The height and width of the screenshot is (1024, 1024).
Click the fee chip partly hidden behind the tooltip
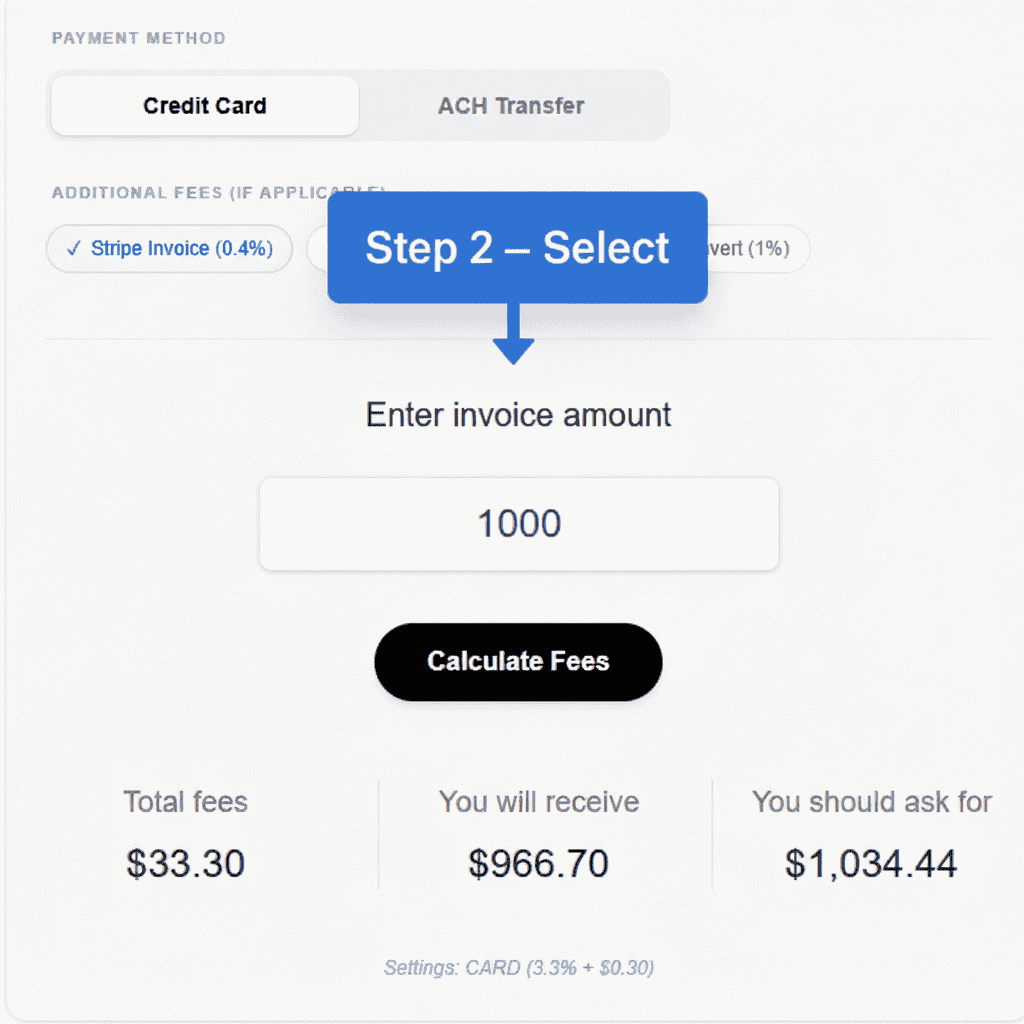point(317,249)
